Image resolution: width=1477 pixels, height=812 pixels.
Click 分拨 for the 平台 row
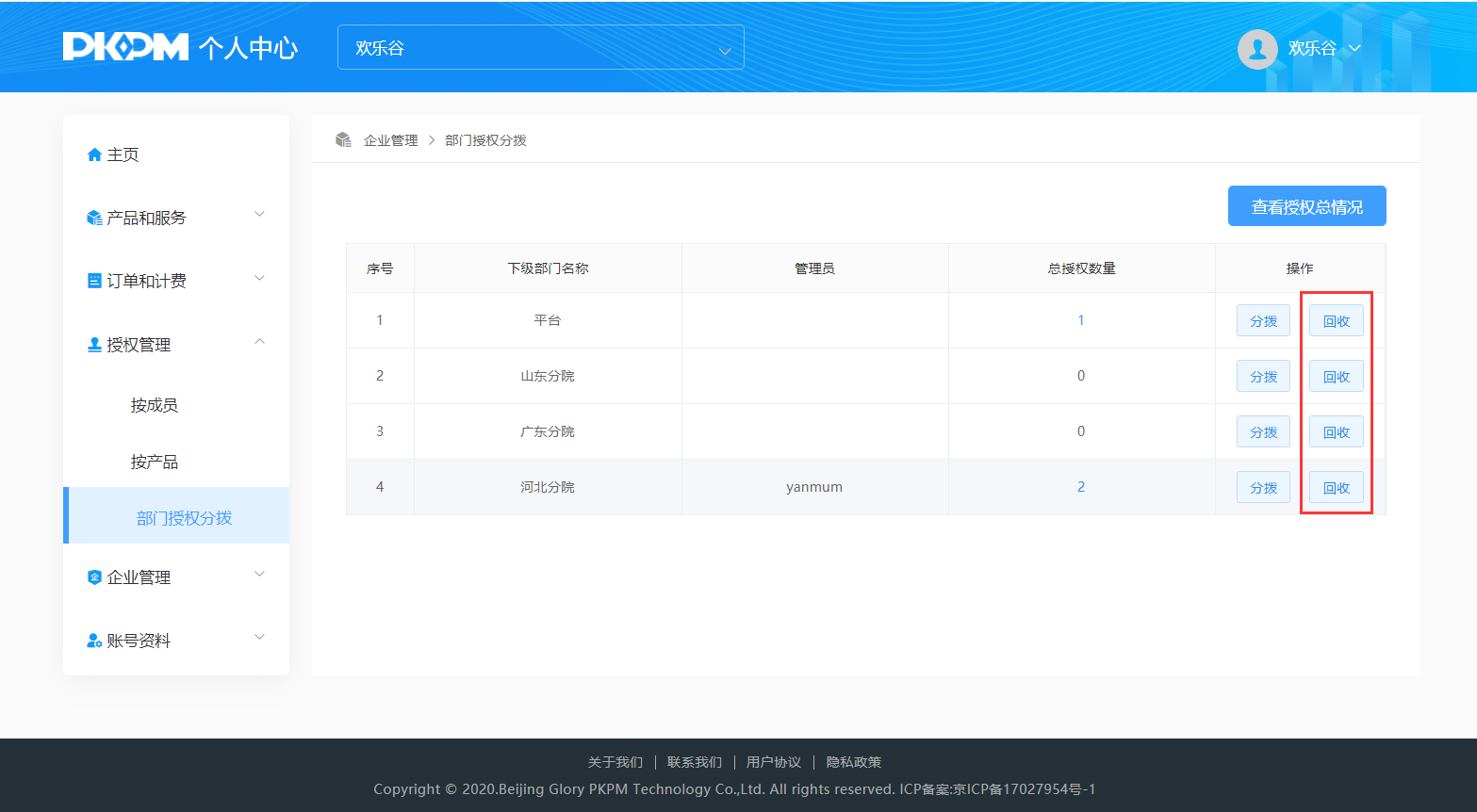tap(1263, 321)
